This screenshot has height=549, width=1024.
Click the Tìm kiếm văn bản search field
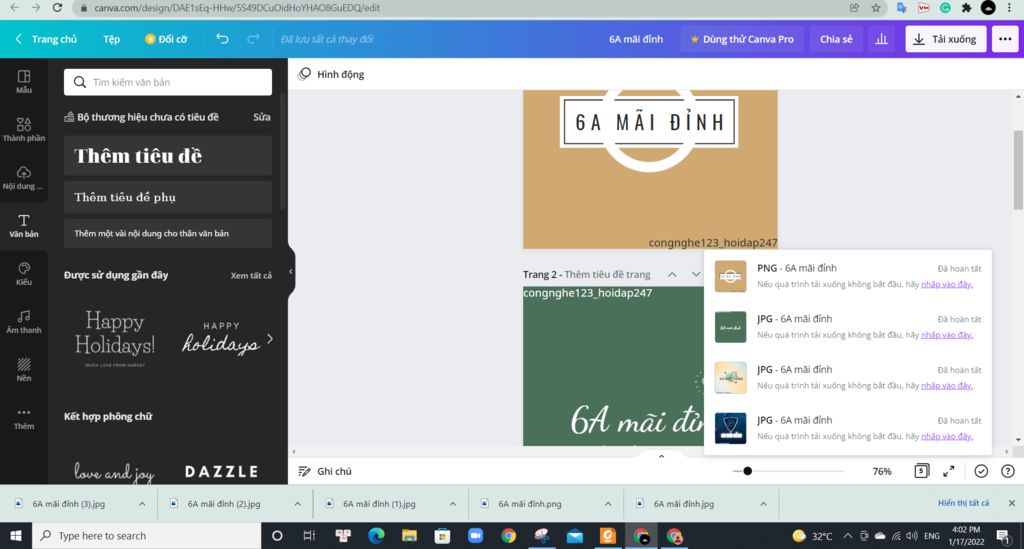(168, 82)
